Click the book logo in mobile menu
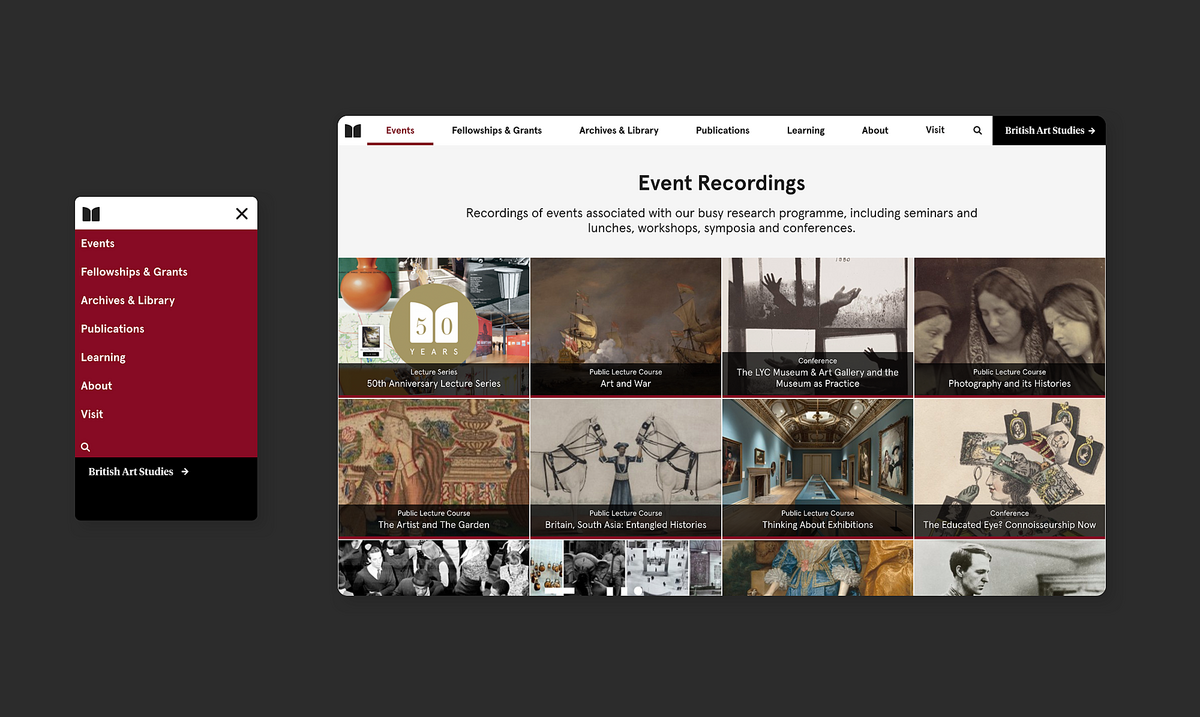 [91, 214]
